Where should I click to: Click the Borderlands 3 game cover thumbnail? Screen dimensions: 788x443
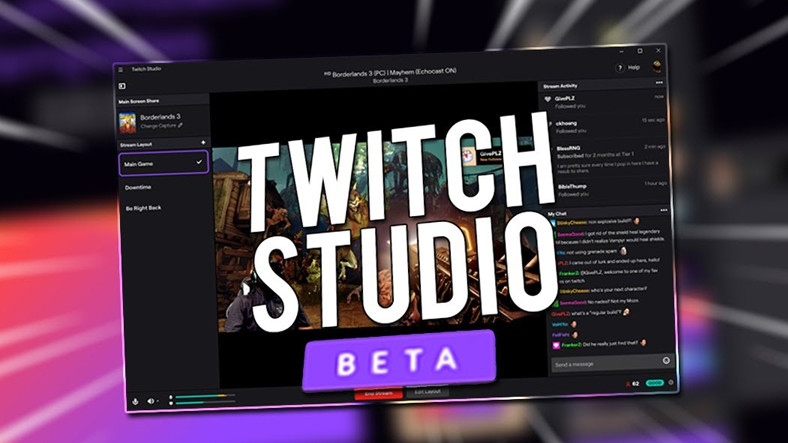[x=128, y=123]
